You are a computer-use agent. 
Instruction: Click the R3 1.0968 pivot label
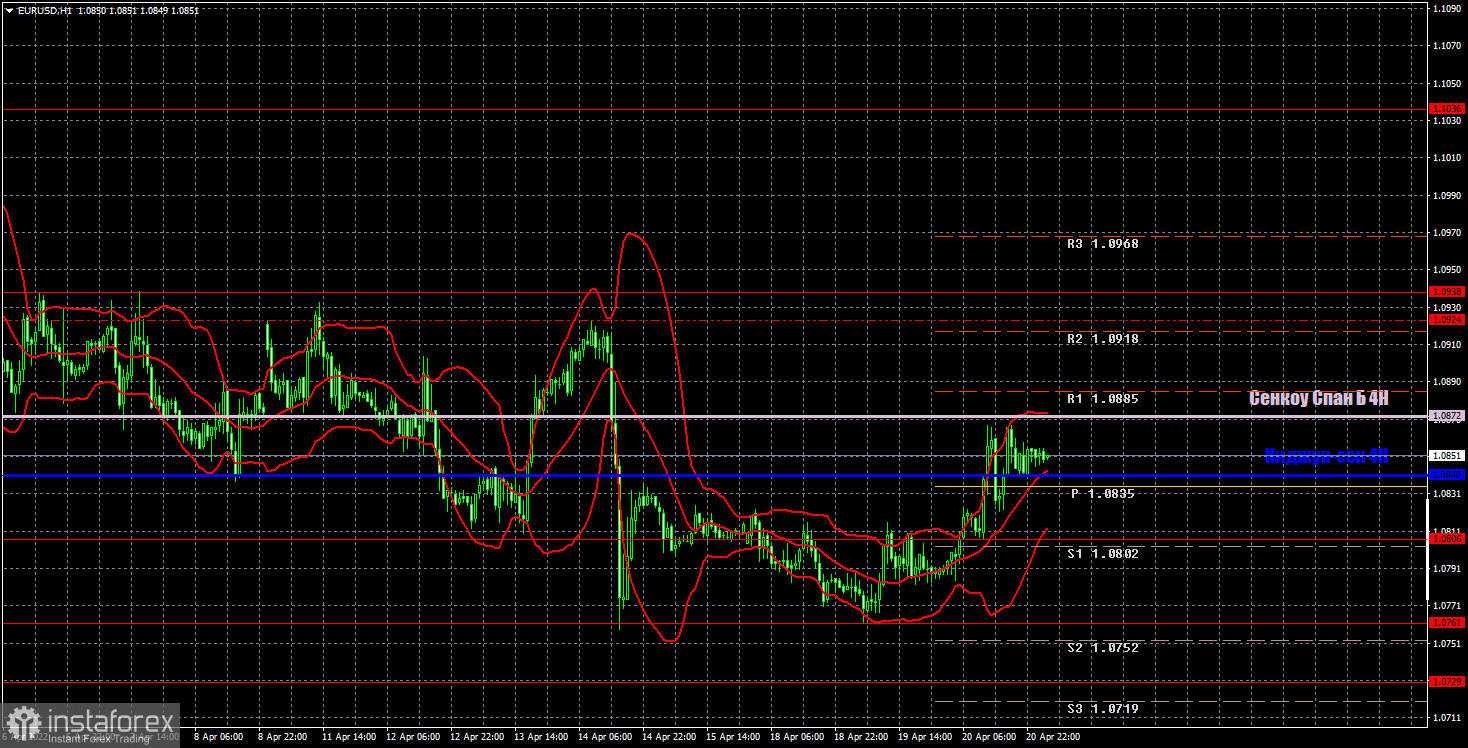1102,243
